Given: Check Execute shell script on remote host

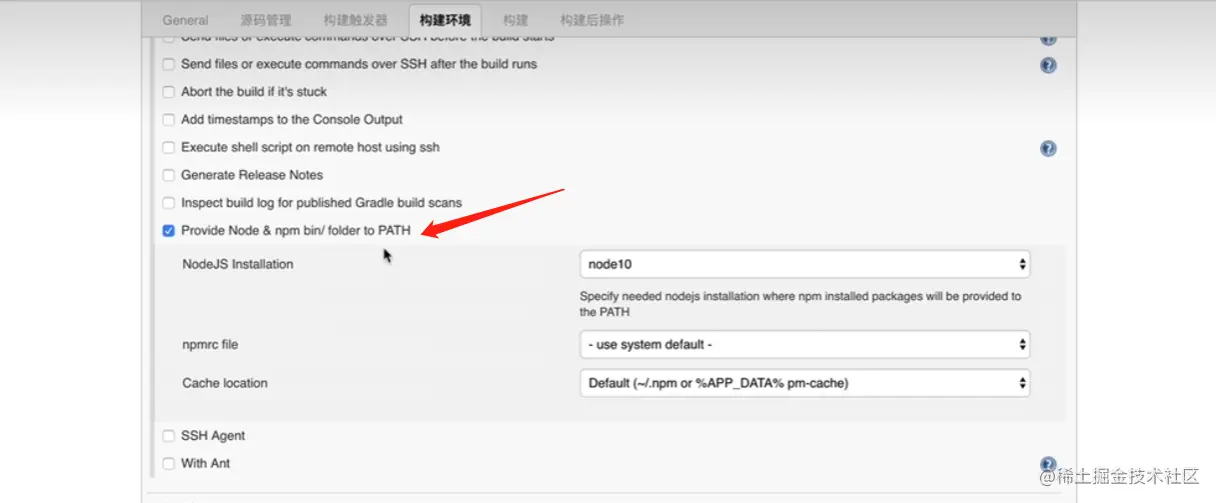Looking at the screenshot, I should click(x=169, y=148).
